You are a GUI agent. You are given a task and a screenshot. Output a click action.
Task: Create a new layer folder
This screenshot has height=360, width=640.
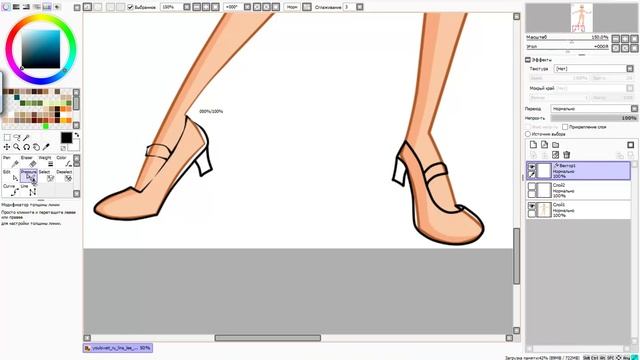[x=556, y=145]
